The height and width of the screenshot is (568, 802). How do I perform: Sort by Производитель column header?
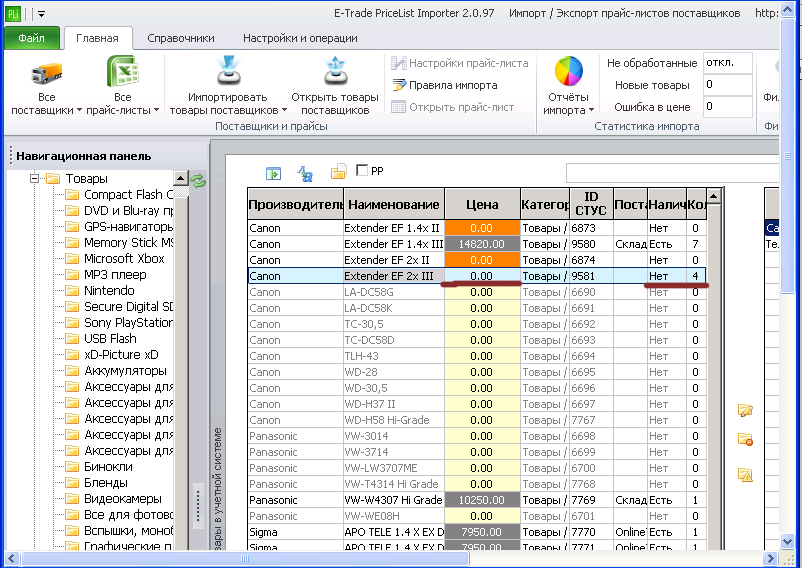tap(296, 204)
